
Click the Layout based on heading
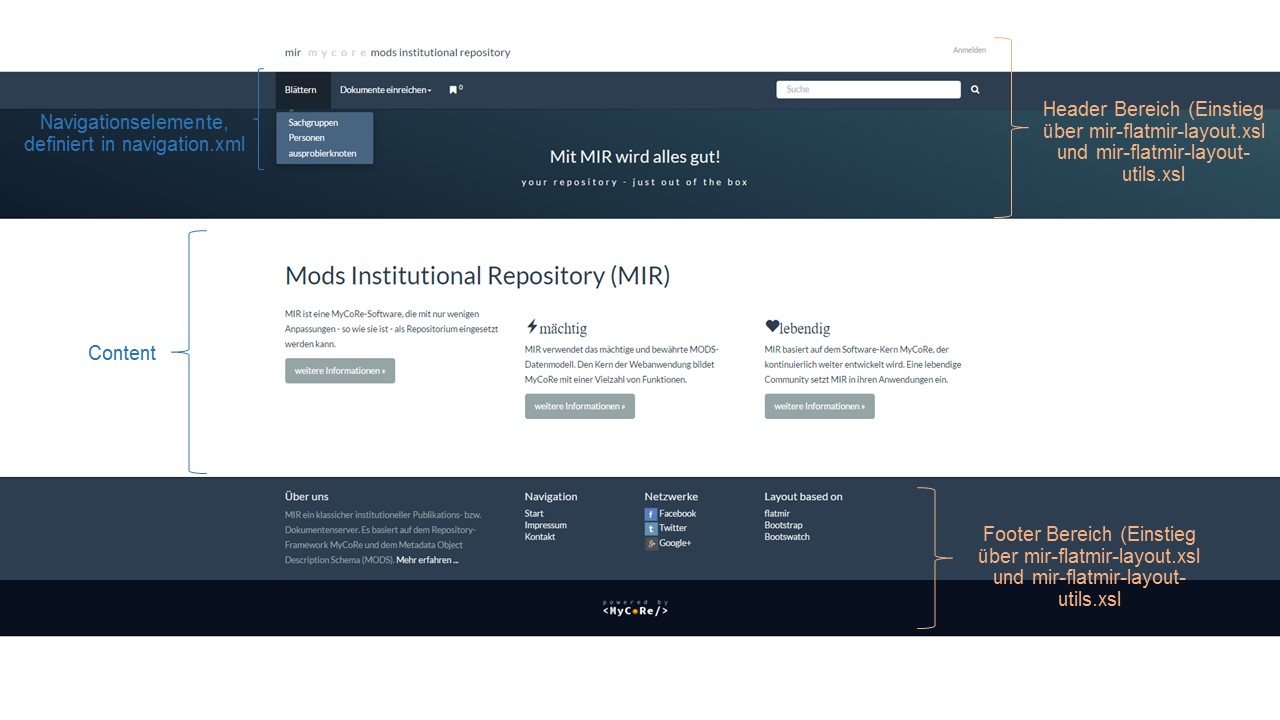point(803,496)
